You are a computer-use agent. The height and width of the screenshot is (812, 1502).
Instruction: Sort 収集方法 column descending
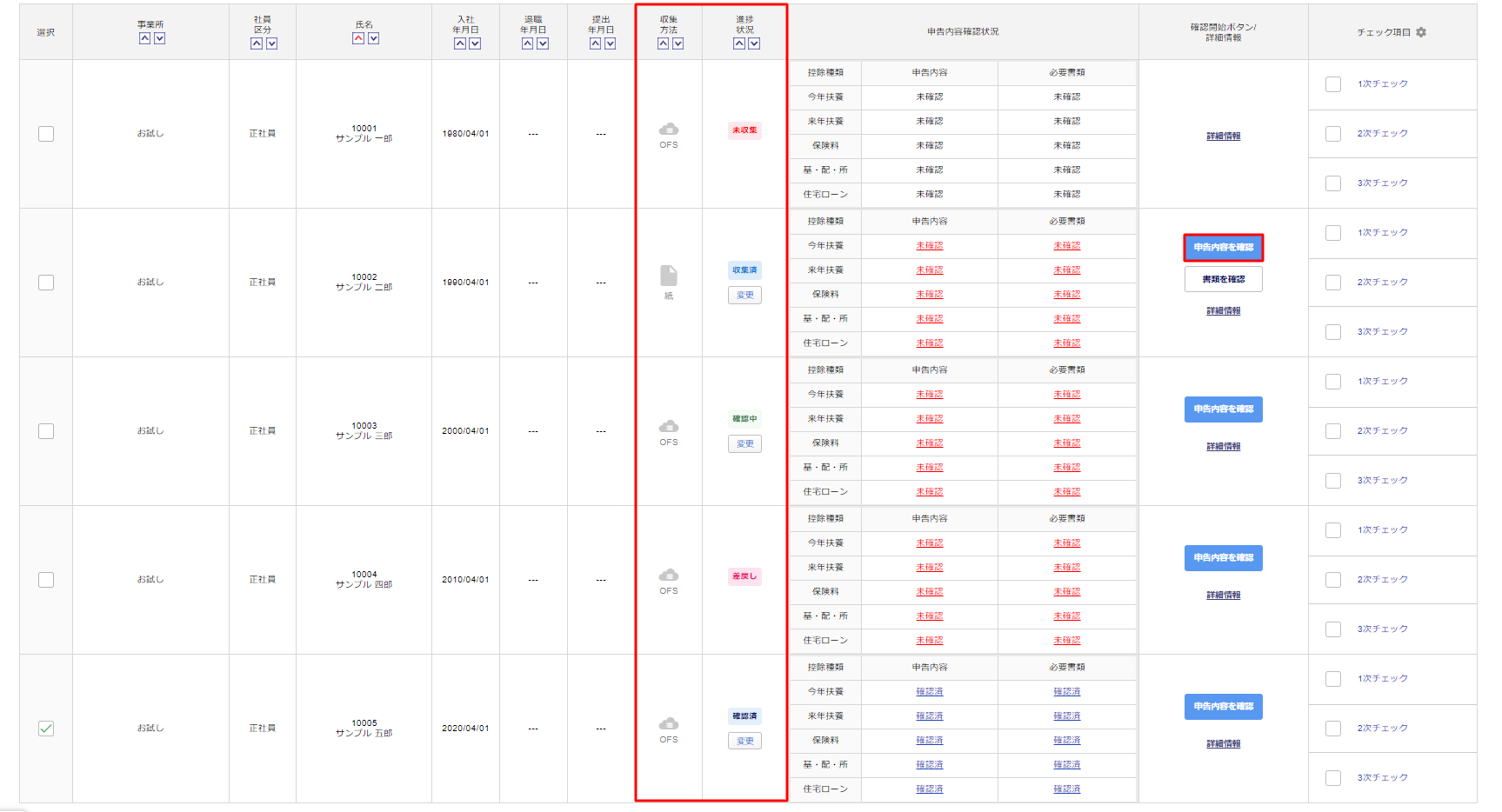[678, 43]
